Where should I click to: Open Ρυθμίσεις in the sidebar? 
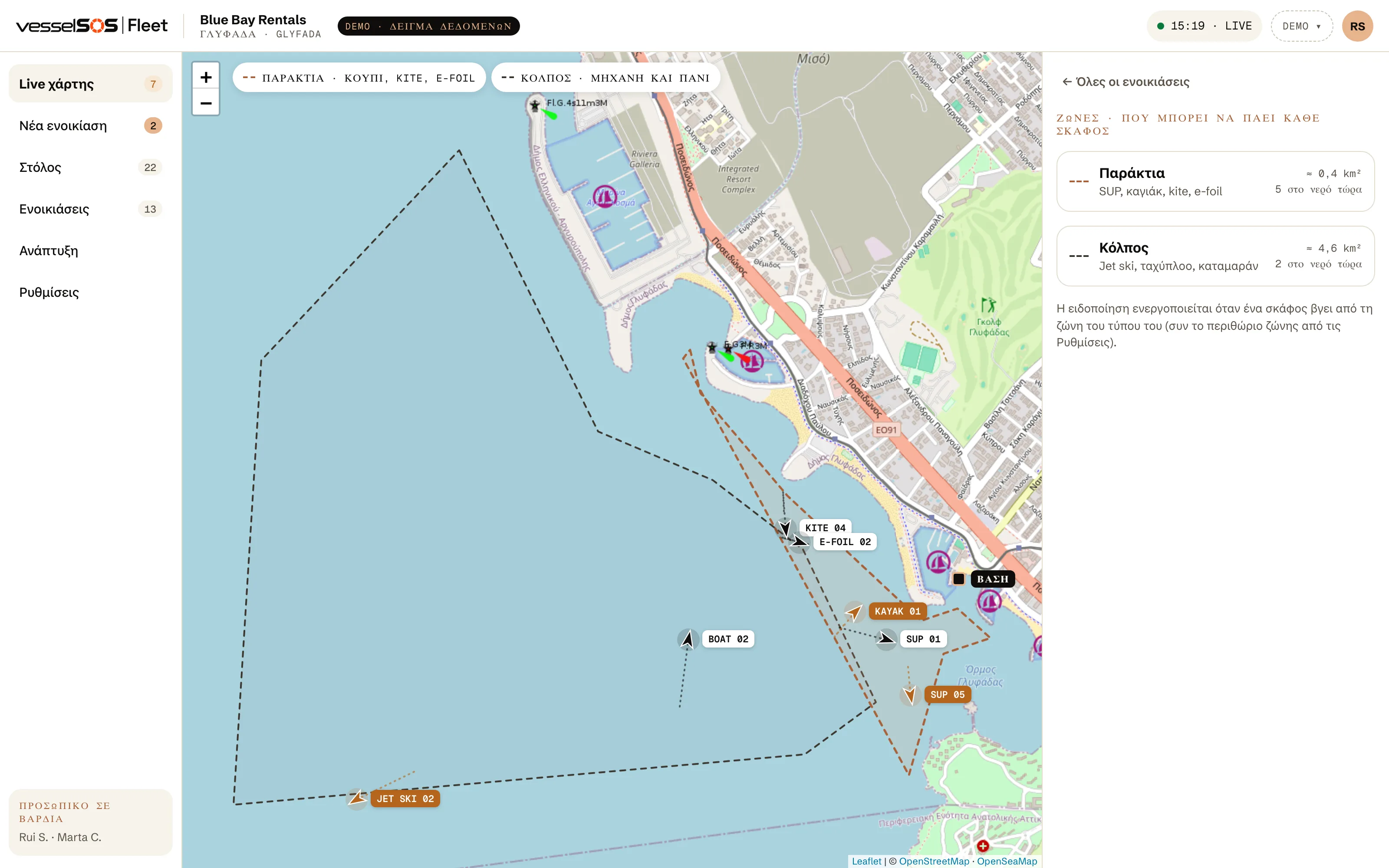pyautogui.click(x=91, y=292)
